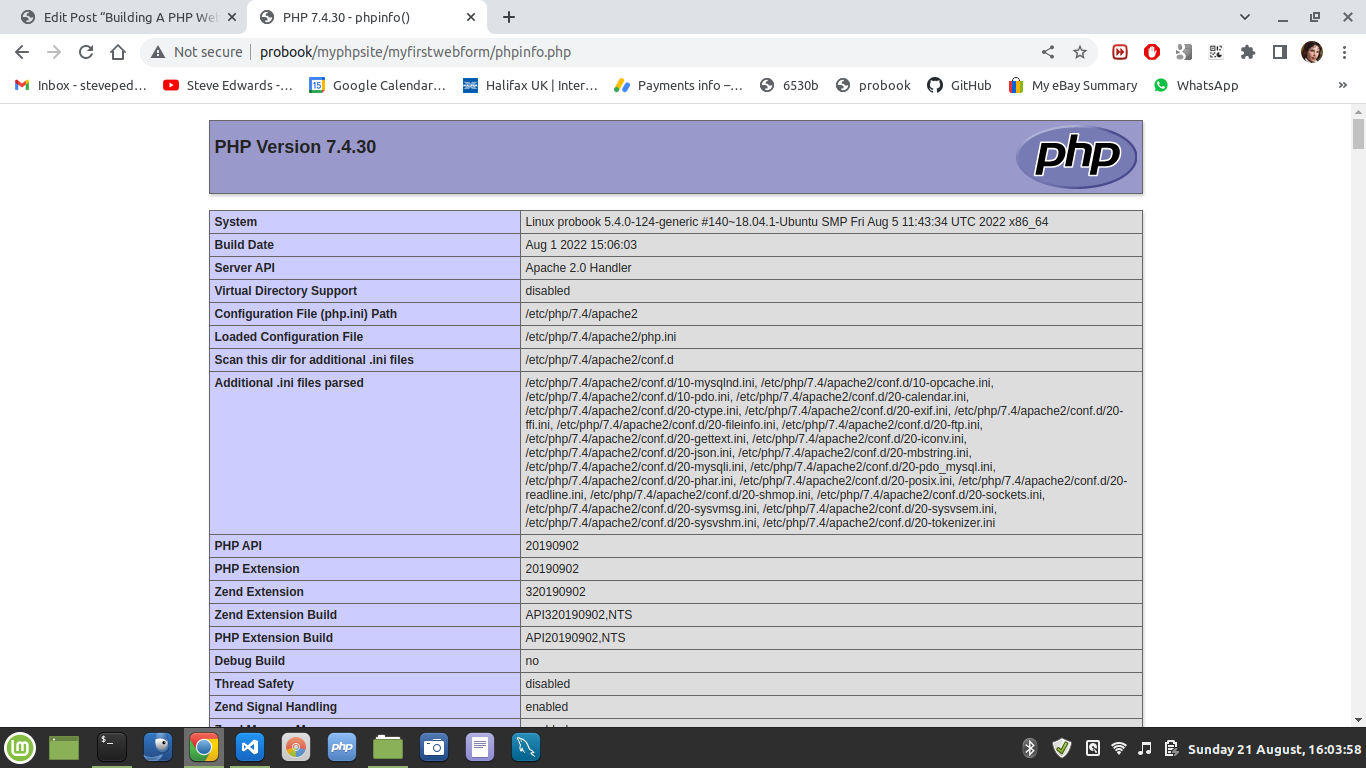This screenshot has width=1366, height=768.
Task: Launch Visual Studio Code from the taskbar
Action: click(x=249, y=747)
